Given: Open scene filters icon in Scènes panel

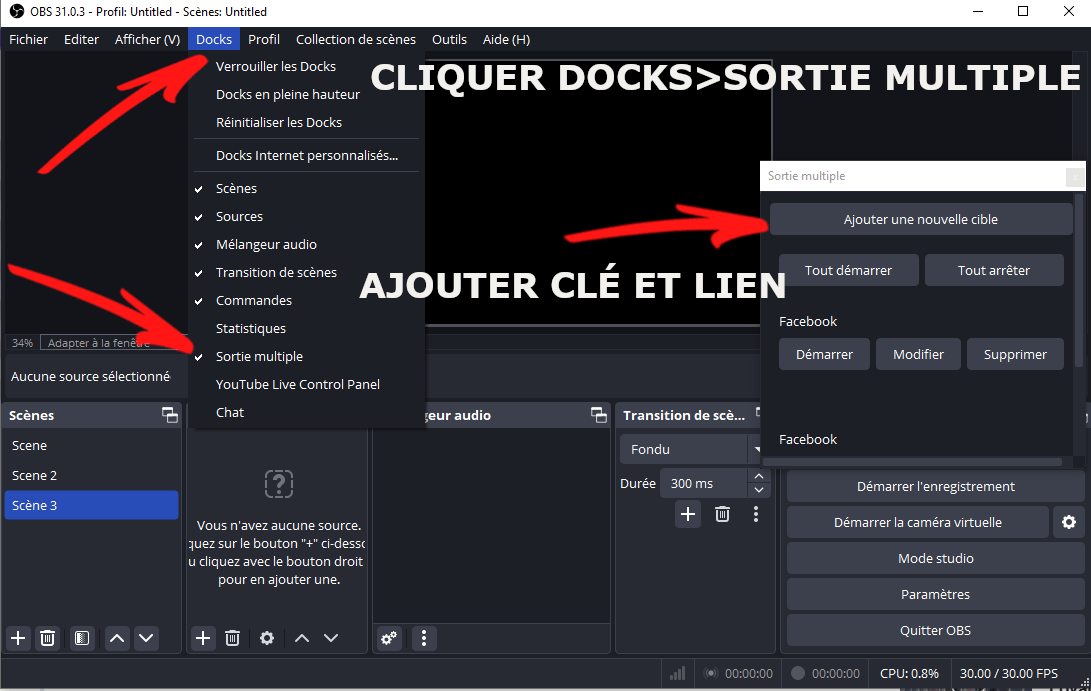Looking at the screenshot, I should 82,638.
